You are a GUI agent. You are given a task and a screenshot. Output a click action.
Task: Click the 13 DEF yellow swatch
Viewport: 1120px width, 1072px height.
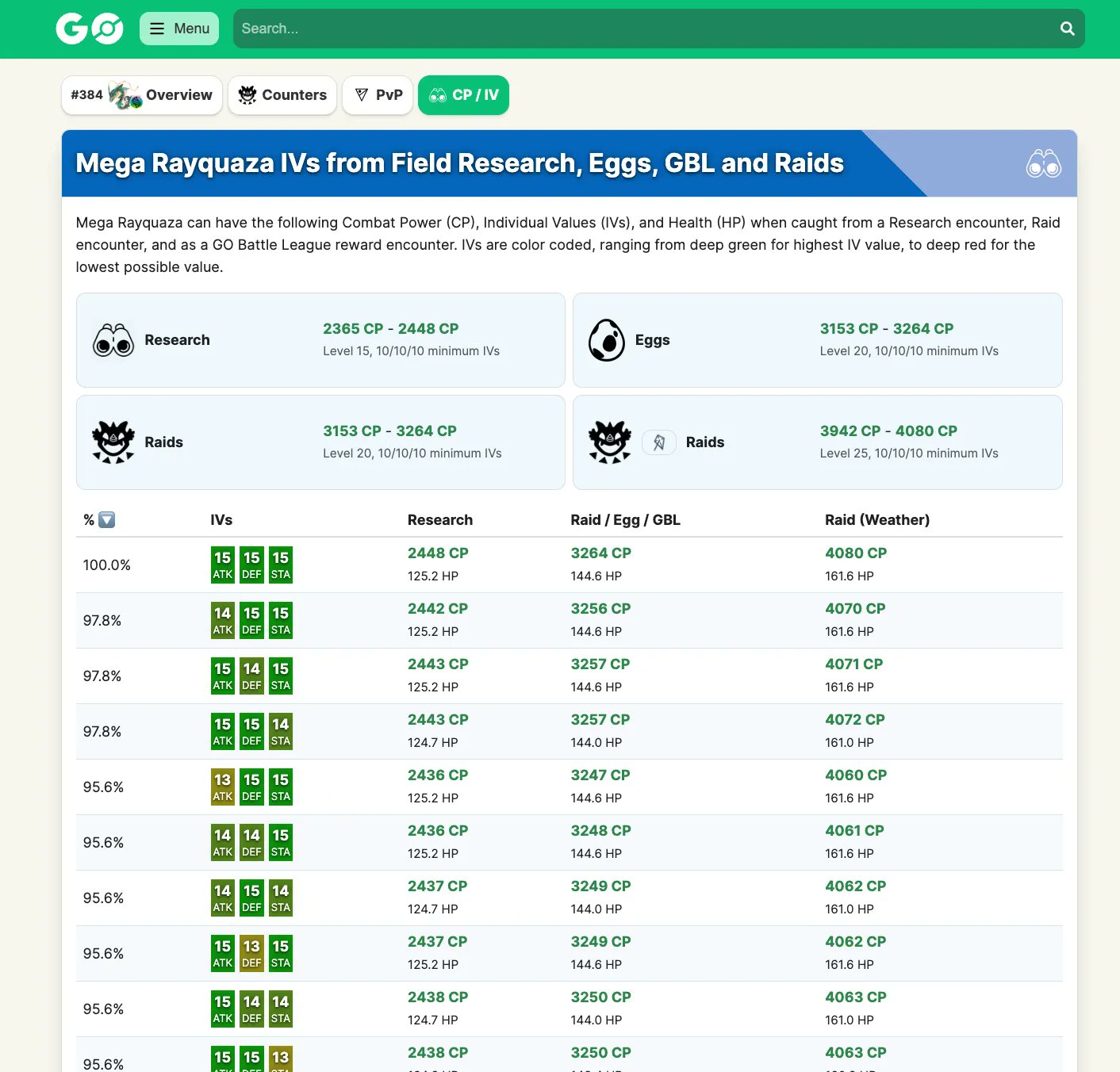pyautogui.click(x=251, y=954)
